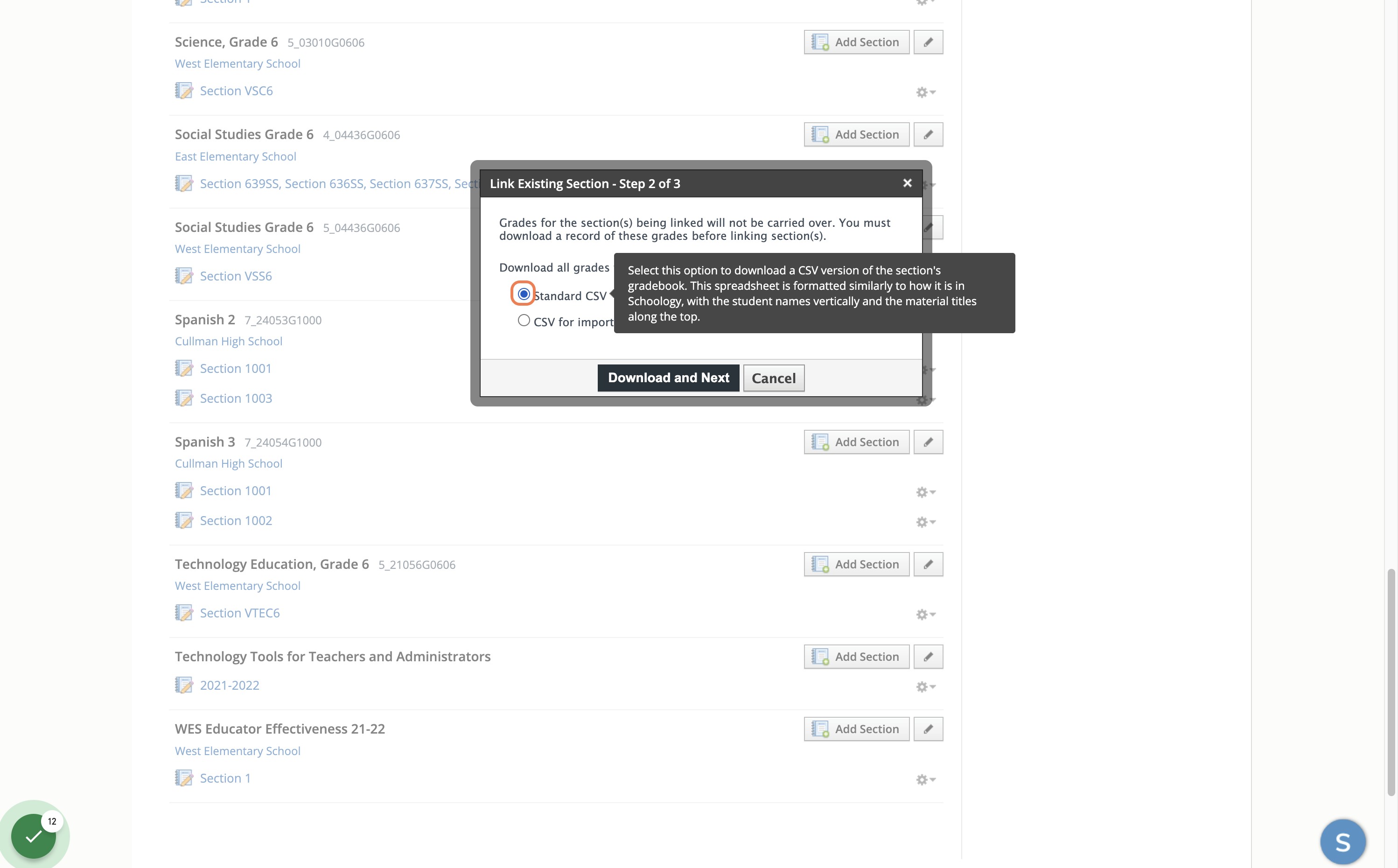Open Spanish 3 Section 1002 link
The width and height of the screenshot is (1398, 868).
pos(236,521)
